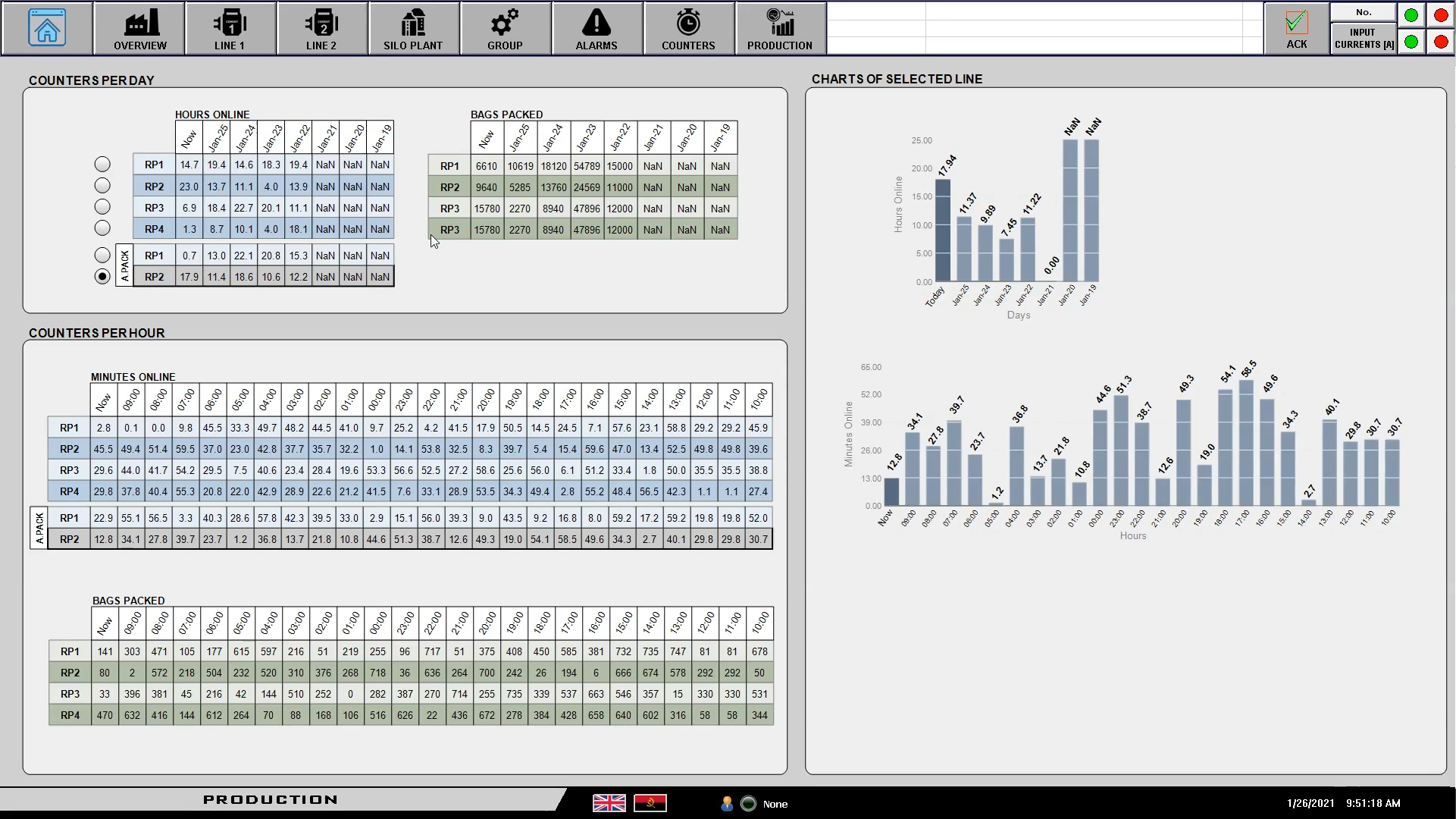Click the user login icon
Image resolution: width=1456 pixels, height=819 pixels.
pos(727,804)
